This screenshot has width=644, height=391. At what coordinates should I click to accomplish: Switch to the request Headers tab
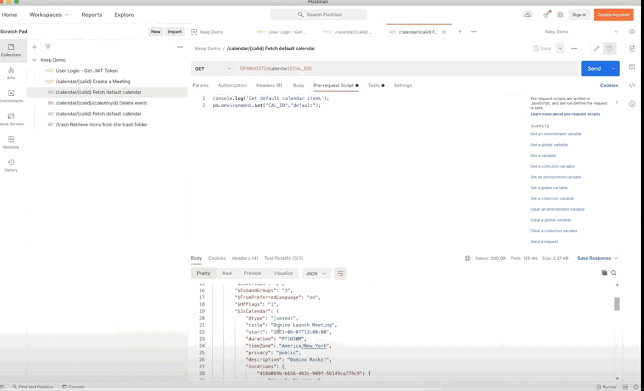coord(269,85)
